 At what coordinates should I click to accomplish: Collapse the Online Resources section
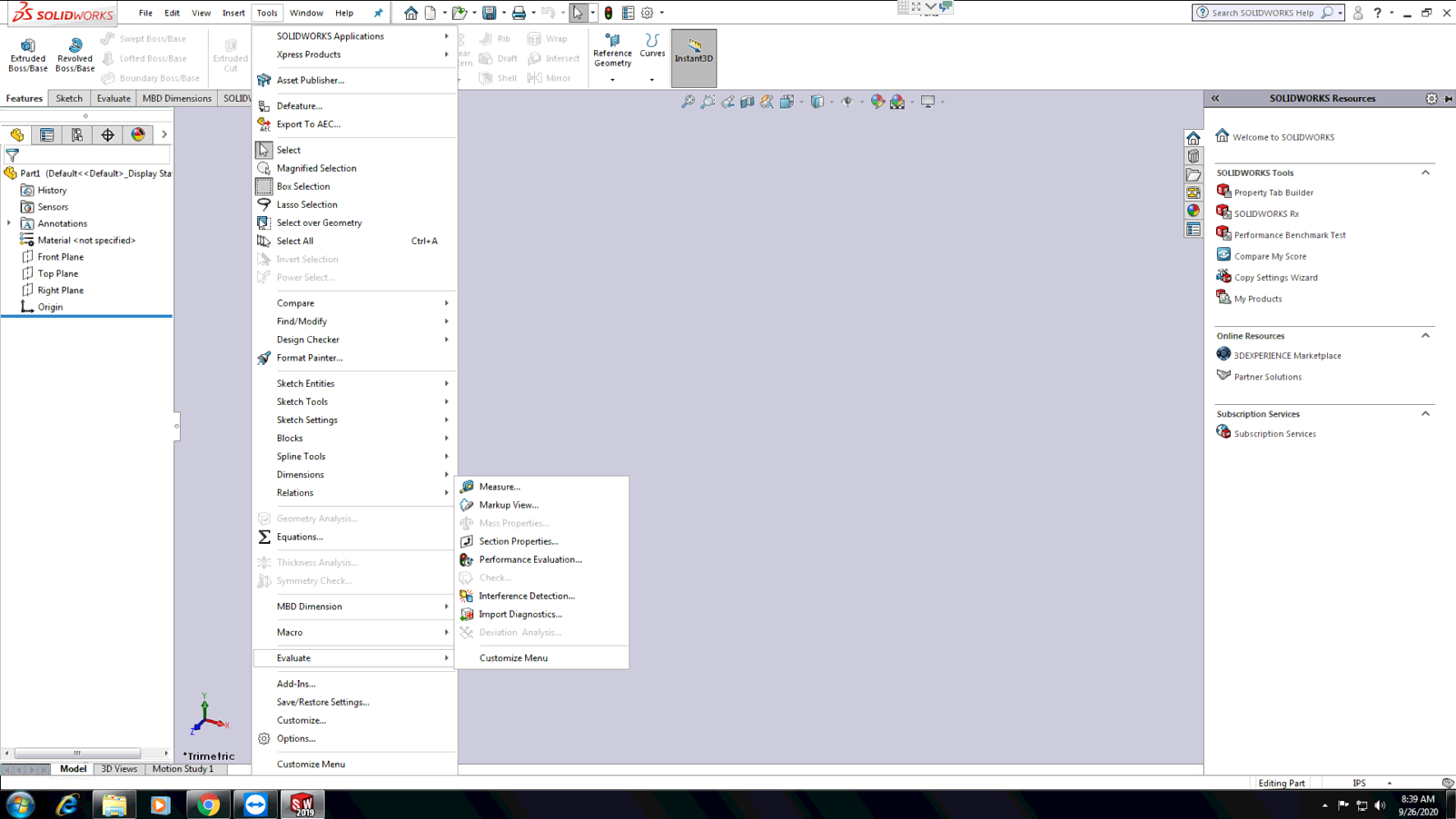tap(1426, 335)
